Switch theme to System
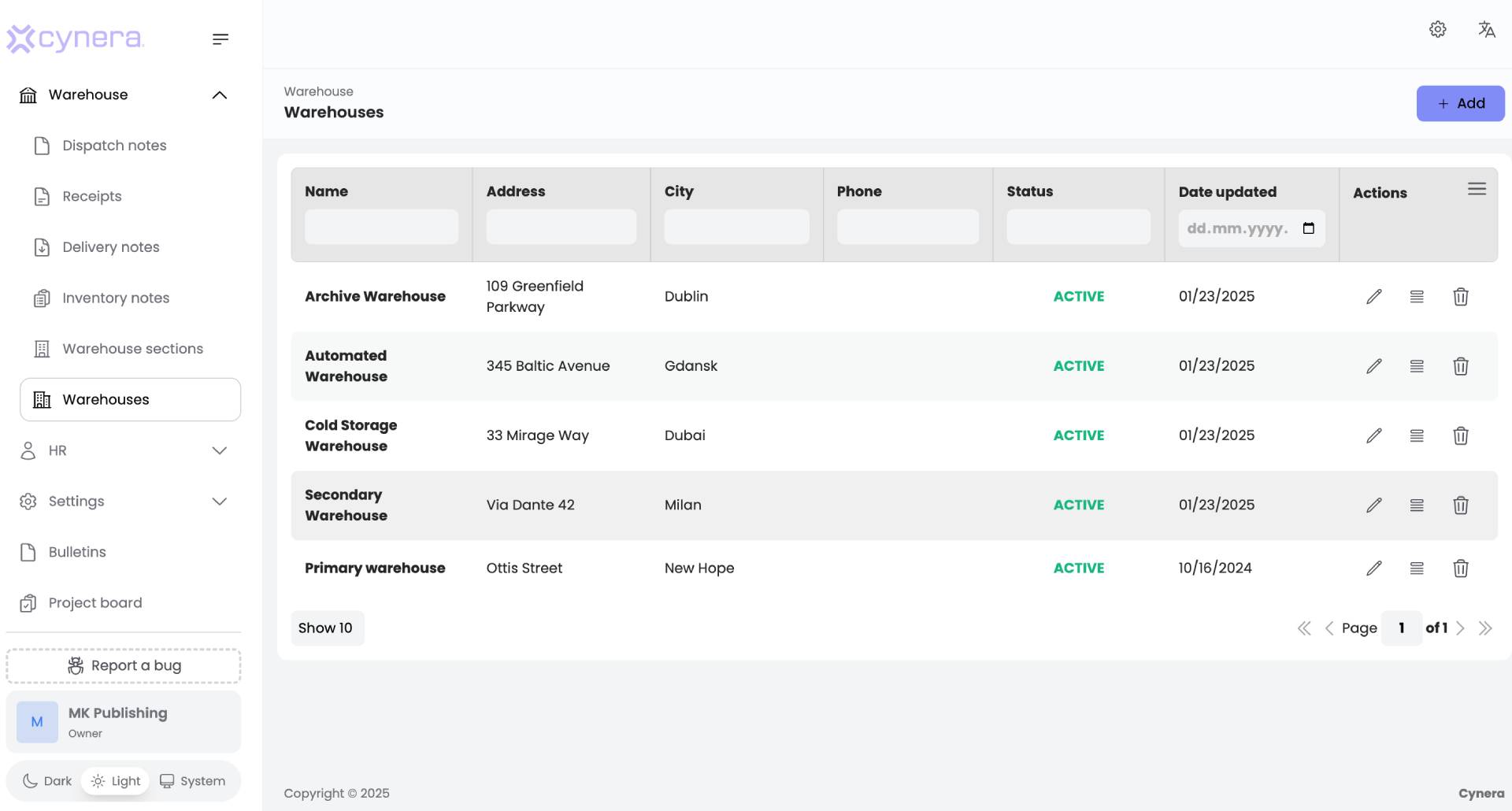This screenshot has height=811, width=1512. [193, 781]
